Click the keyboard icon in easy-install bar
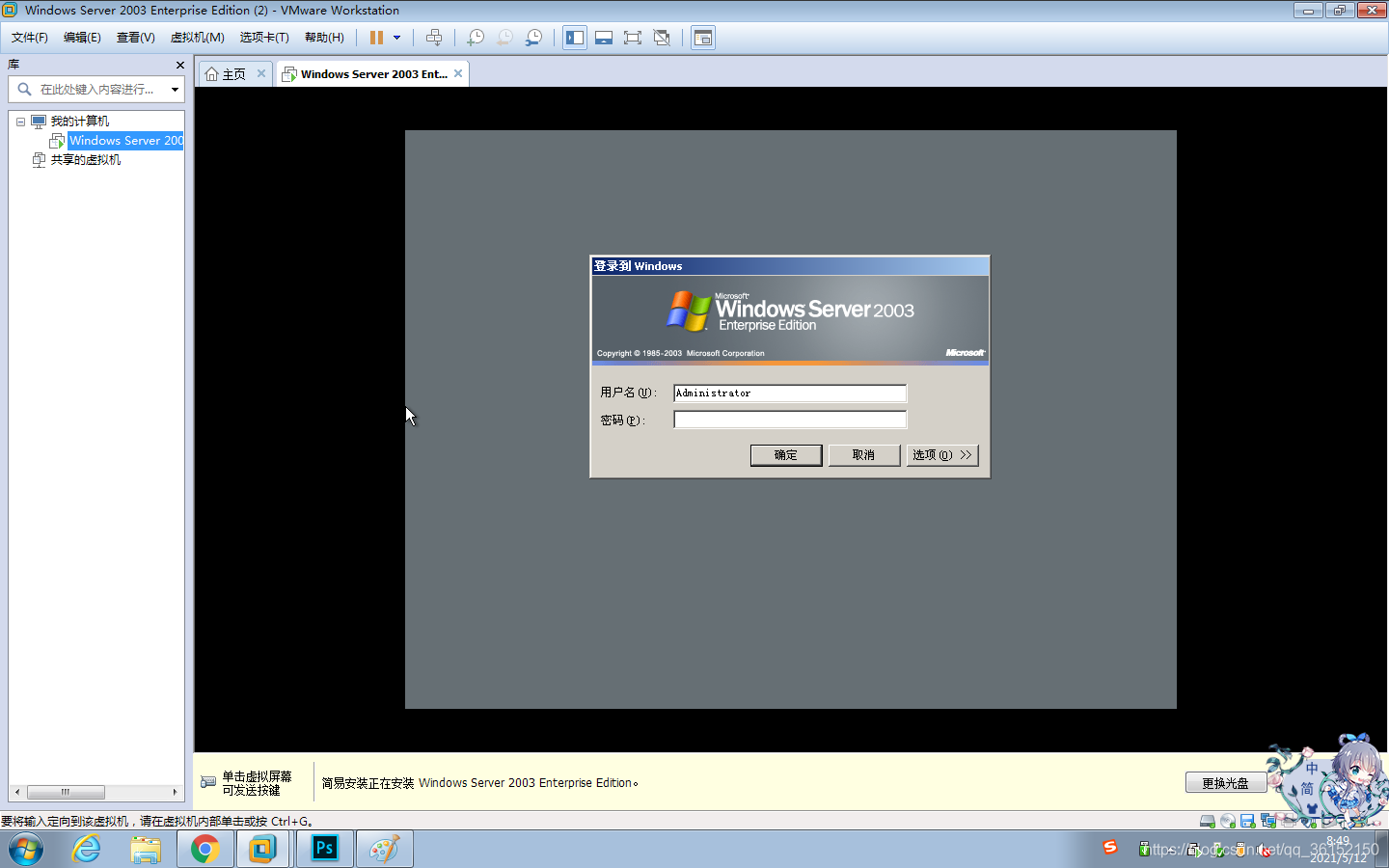Viewport: 1389px width, 868px height. pos(208,782)
